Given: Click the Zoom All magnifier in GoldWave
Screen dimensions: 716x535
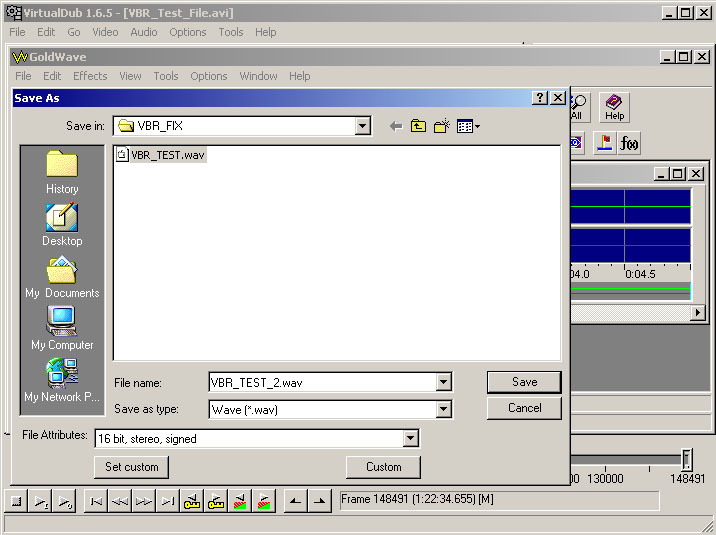Looking at the screenshot, I should (579, 108).
